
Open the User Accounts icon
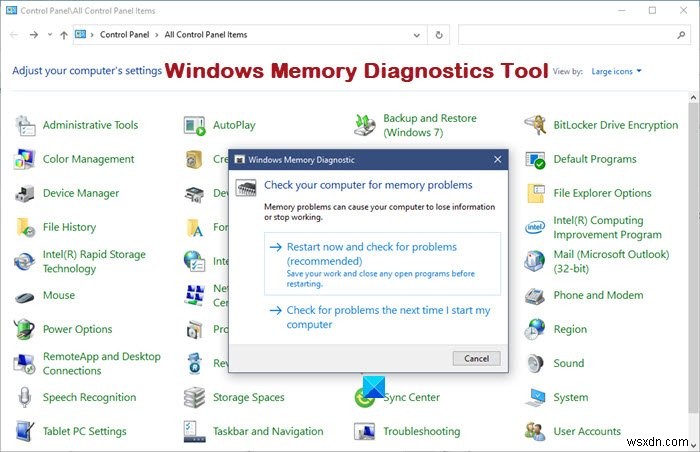click(x=535, y=431)
